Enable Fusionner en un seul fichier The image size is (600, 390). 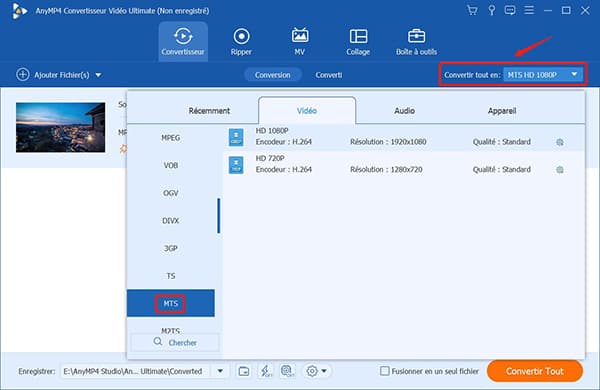[385, 371]
